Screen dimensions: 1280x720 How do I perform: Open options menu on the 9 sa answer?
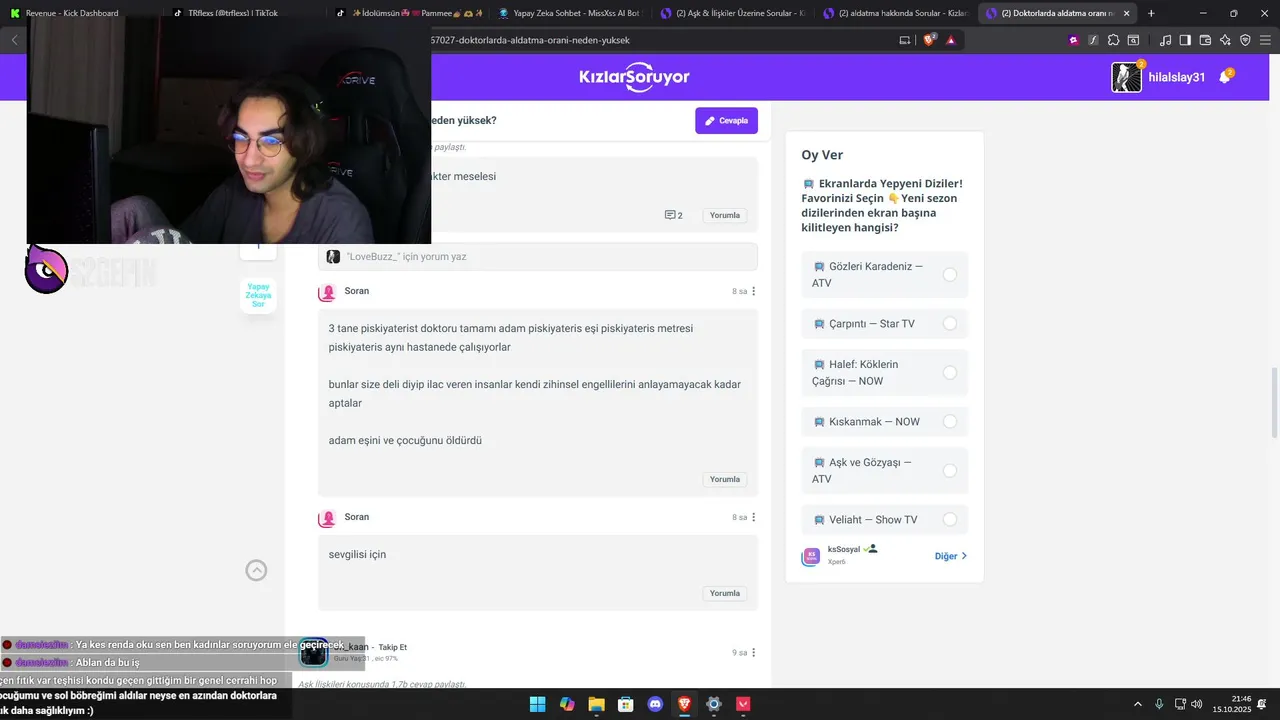click(754, 652)
